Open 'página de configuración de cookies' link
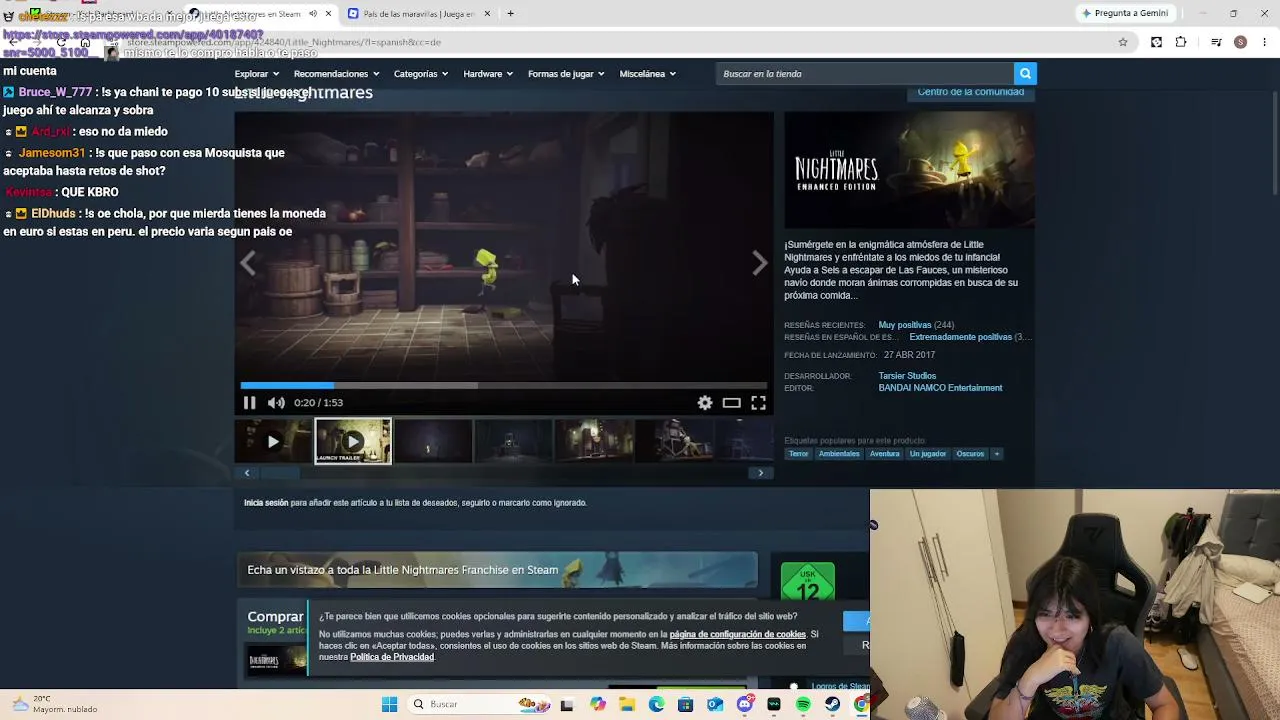This screenshot has height=720, width=1280. click(x=738, y=635)
